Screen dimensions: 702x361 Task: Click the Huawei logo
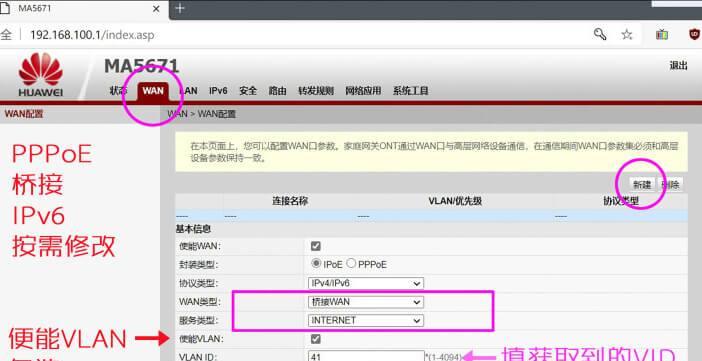pyautogui.click(x=41, y=74)
